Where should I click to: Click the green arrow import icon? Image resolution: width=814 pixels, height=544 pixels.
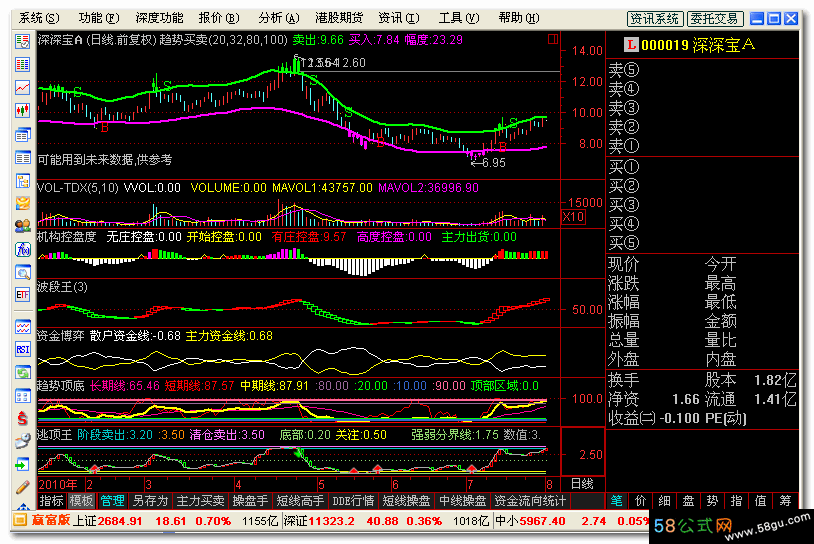click(x=22, y=464)
